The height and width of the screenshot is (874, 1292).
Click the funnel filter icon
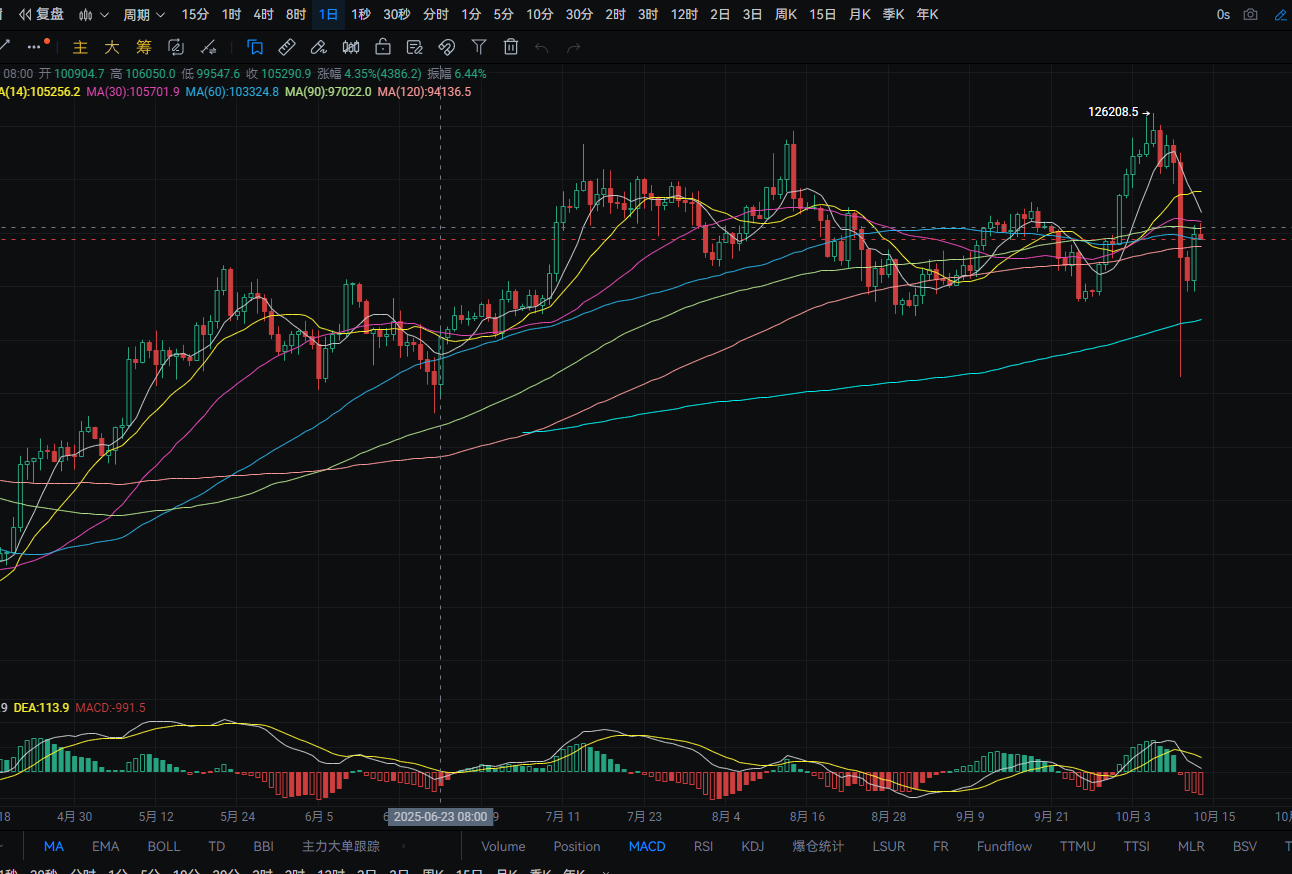[479, 47]
